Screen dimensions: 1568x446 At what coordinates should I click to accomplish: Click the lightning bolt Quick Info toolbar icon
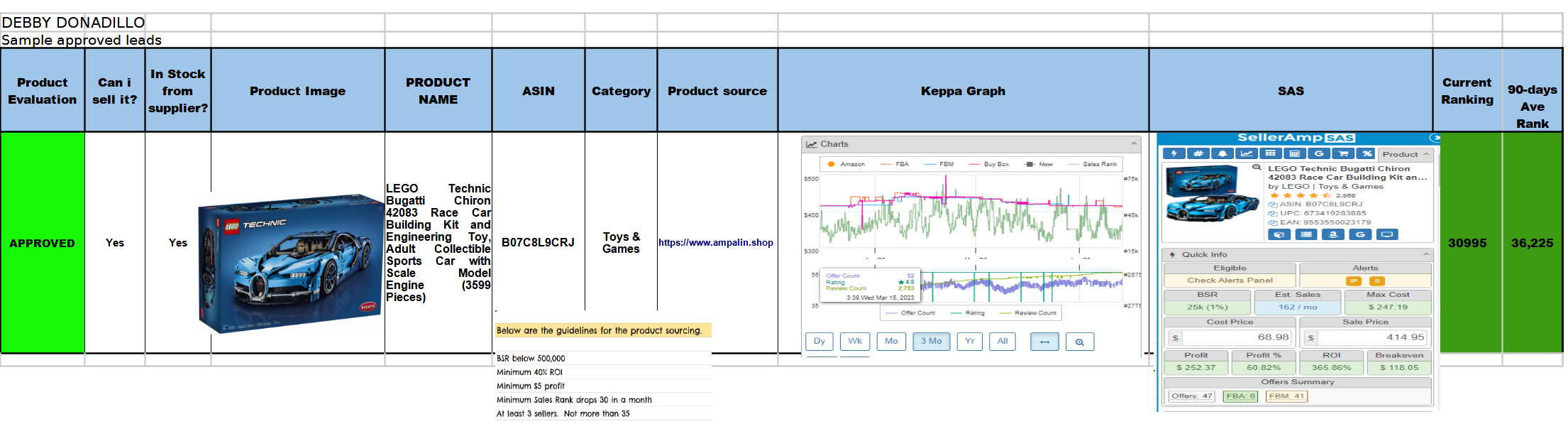click(x=1174, y=153)
